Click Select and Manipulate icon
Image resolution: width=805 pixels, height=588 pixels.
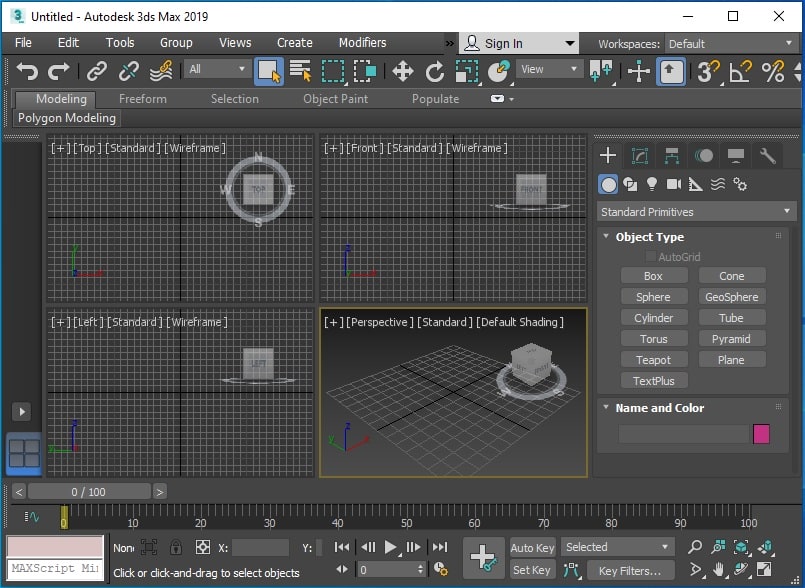pyautogui.click(x=639, y=71)
